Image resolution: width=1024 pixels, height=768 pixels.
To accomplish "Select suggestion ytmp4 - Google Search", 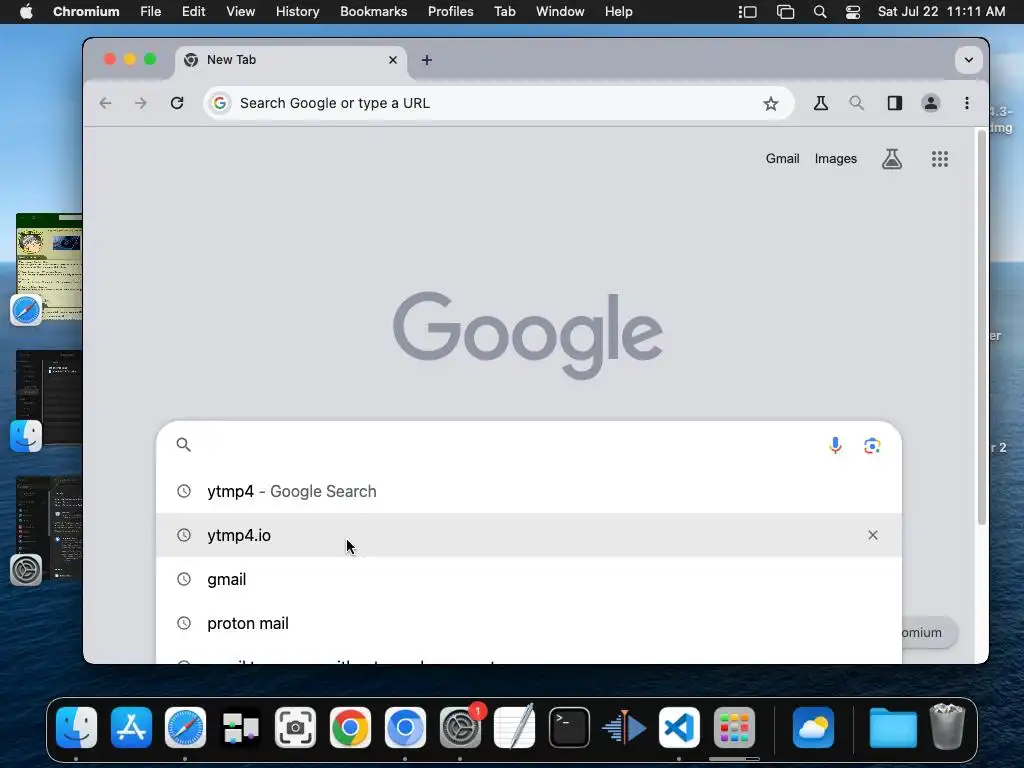I will 529,491.
